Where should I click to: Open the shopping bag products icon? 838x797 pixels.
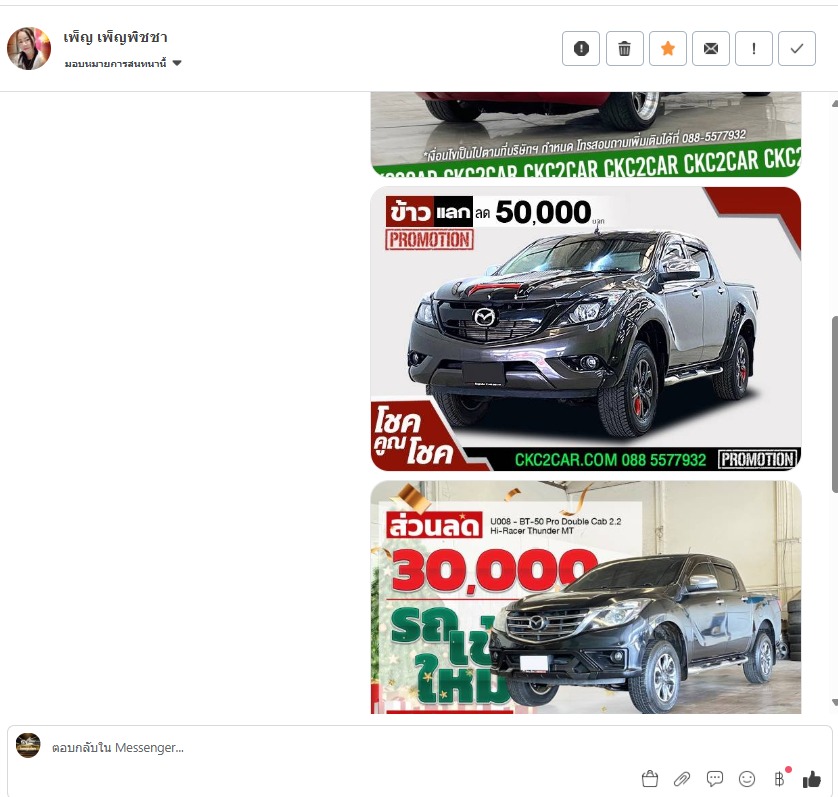[650, 779]
